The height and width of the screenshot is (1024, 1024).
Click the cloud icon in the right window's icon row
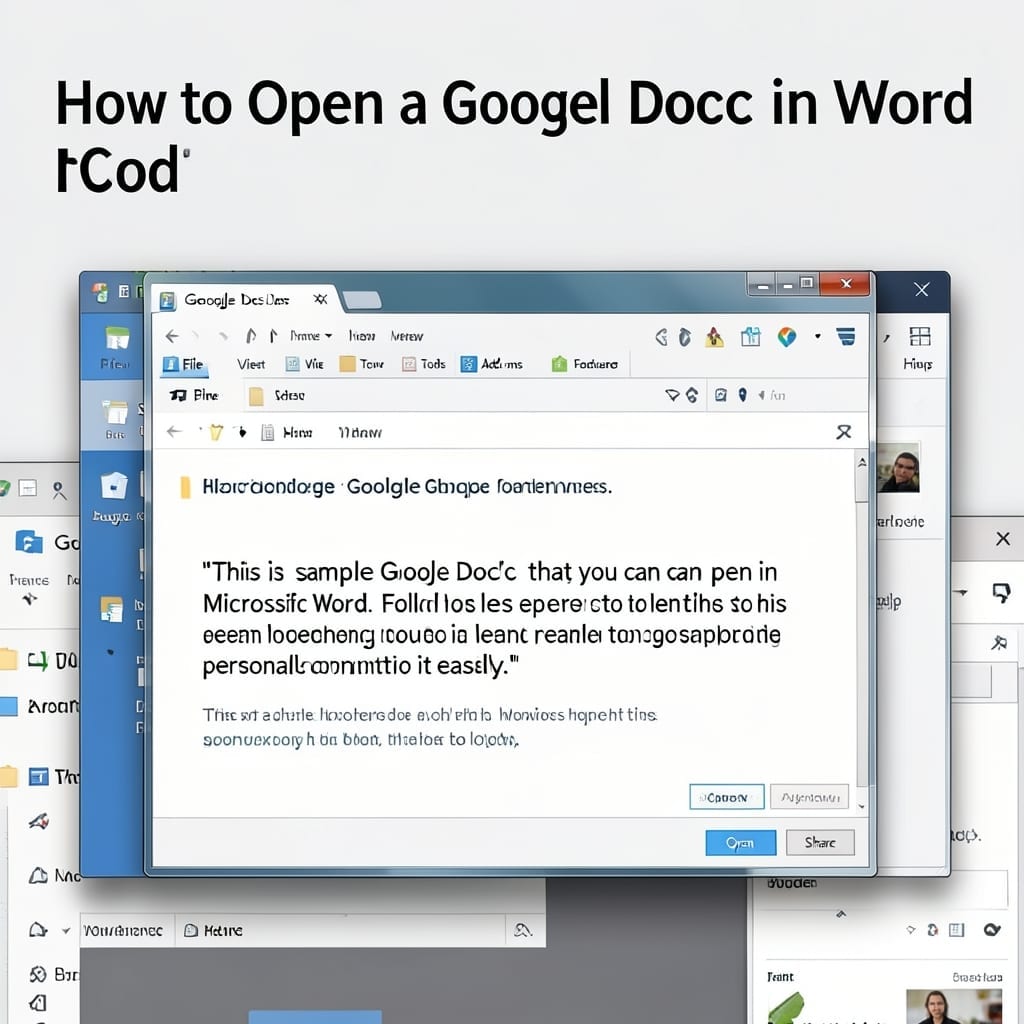tap(992, 930)
